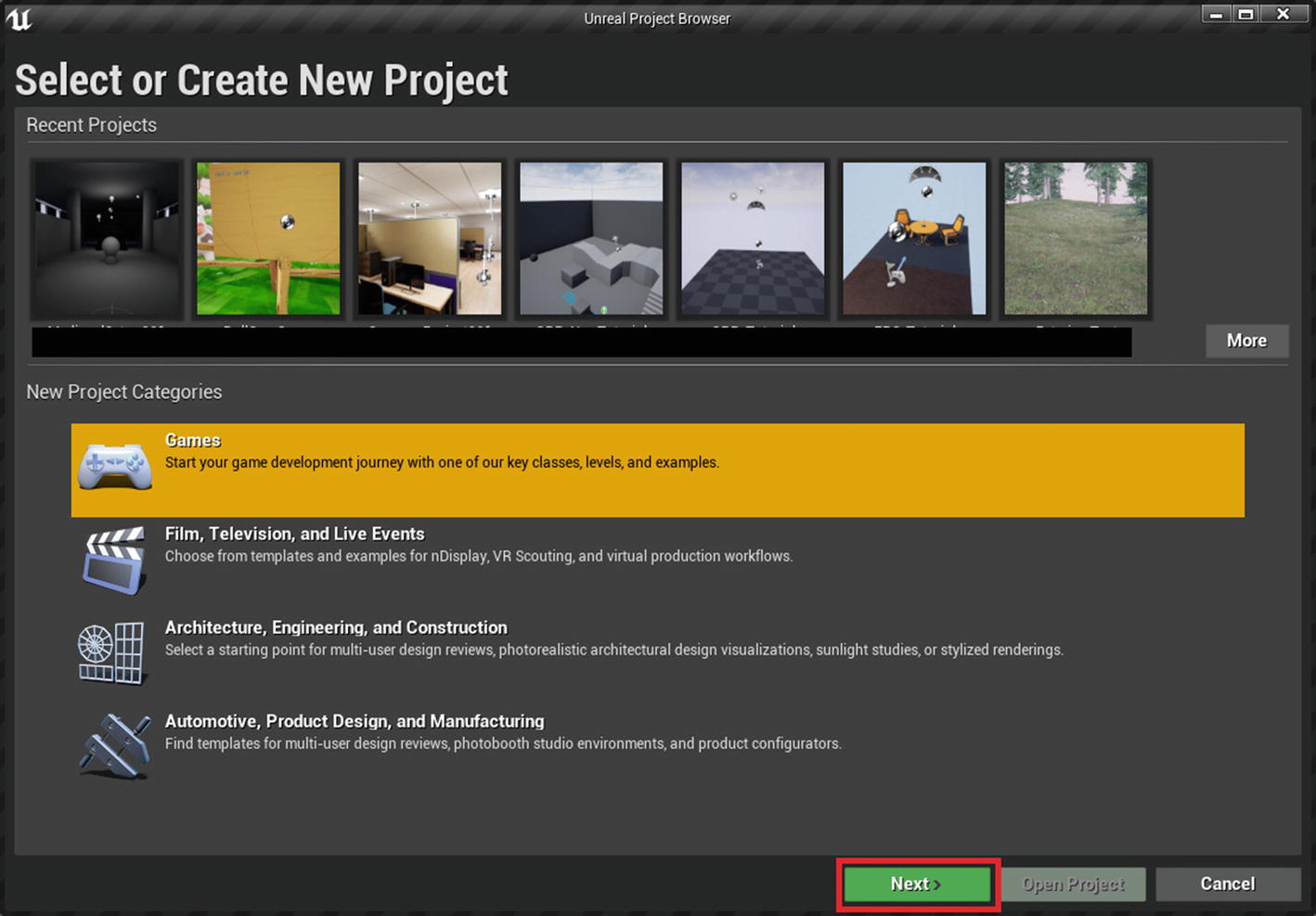The height and width of the screenshot is (916, 1316).
Task: Open the forest landscape project thumbnail
Action: (1076, 239)
